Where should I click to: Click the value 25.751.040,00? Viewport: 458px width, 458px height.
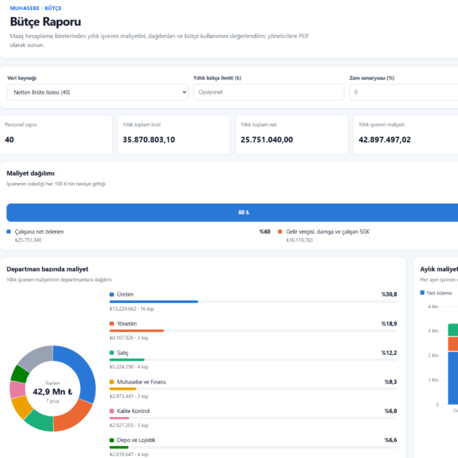pyautogui.click(x=267, y=140)
